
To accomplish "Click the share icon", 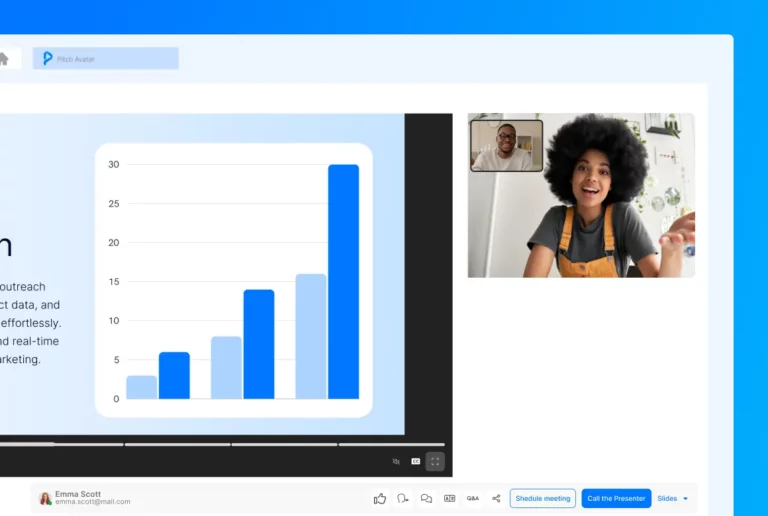I will pos(496,498).
